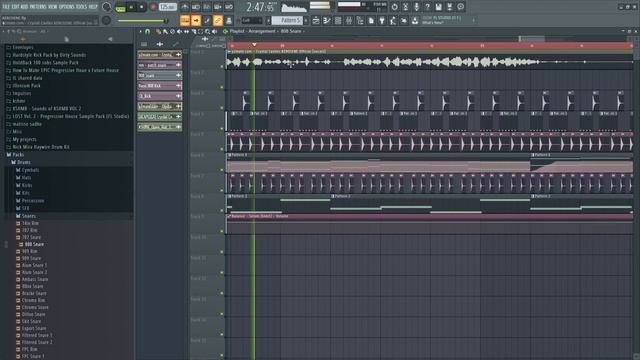Screen dimensions: 640x360
Task: Click the speech-bubble info icon
Action: tap(460, 7)
